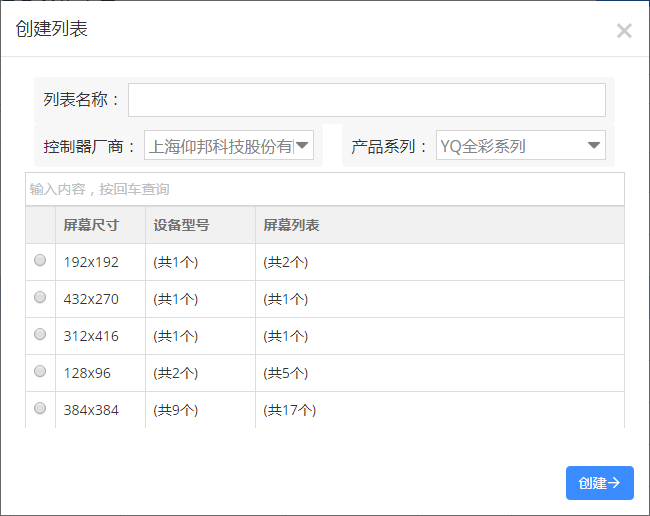Open the (共17个) screen list link
This screenshot has width=650, height=516.
click(290, 410)
